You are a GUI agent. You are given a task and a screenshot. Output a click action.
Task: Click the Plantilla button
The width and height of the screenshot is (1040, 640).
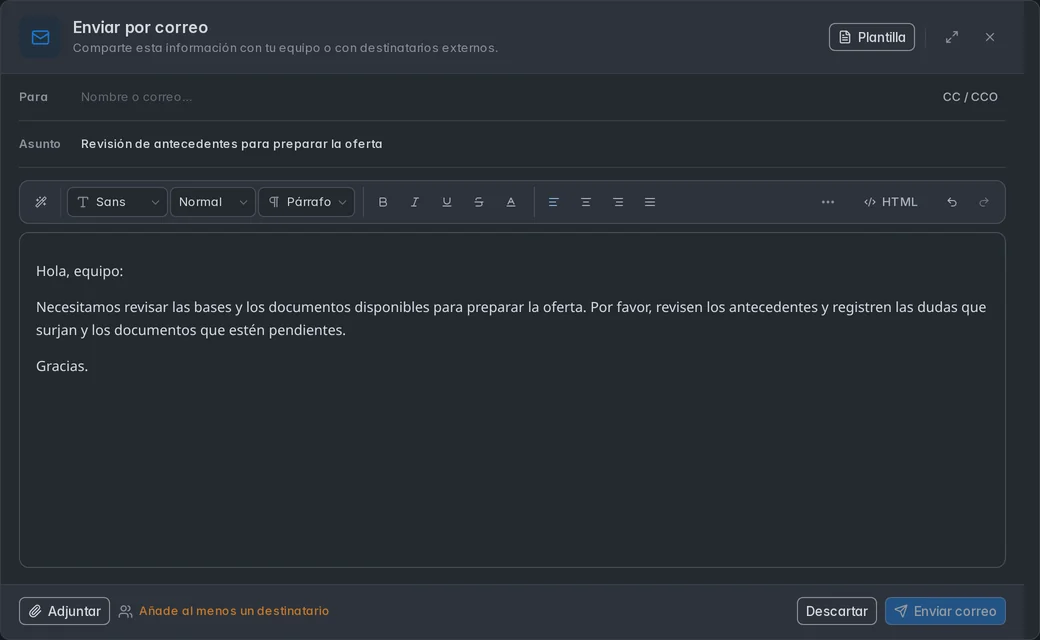pyautogui.click(x=872, y=37)
